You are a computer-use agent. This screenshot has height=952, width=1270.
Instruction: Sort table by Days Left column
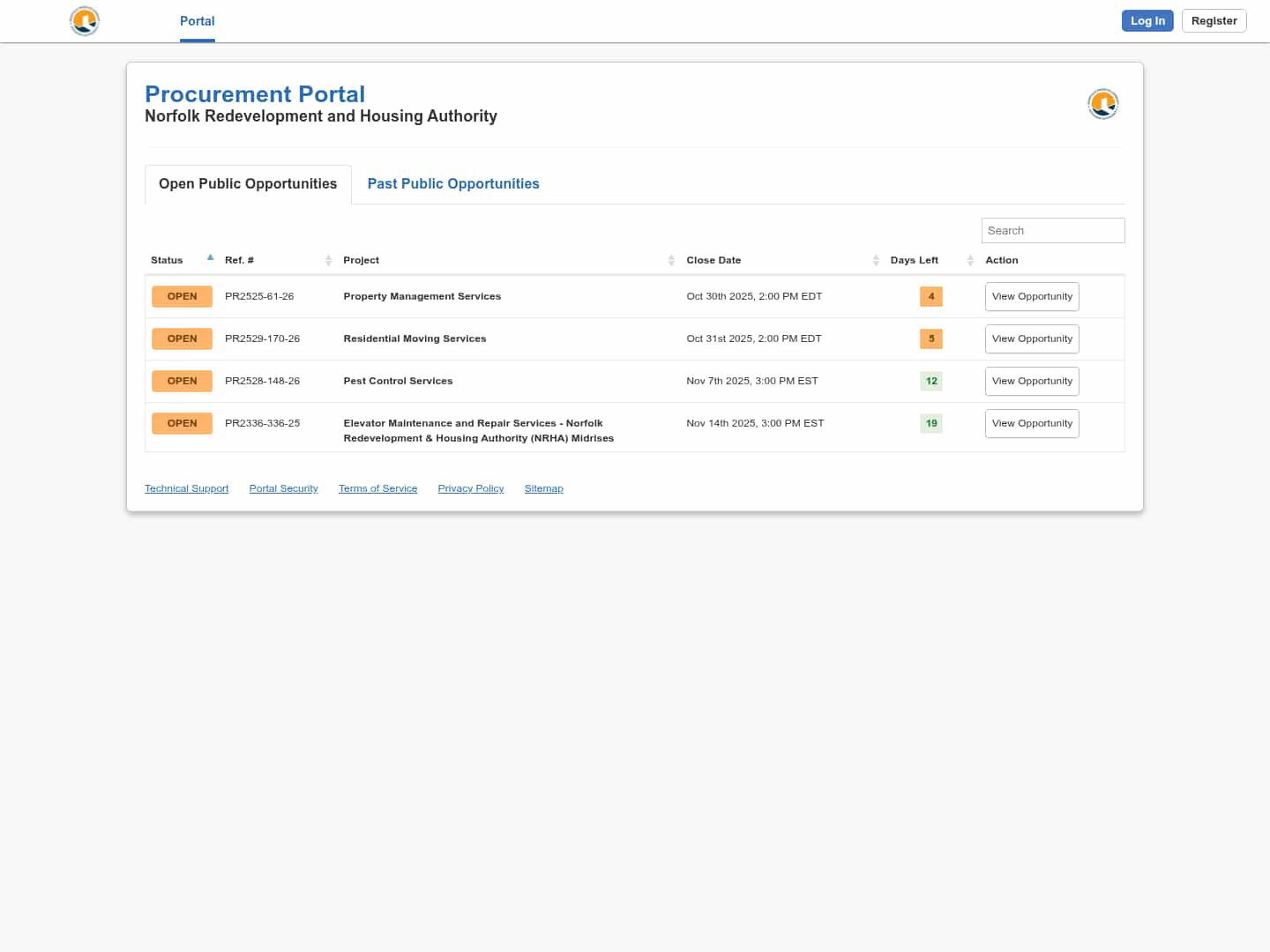tap(970, 260)
